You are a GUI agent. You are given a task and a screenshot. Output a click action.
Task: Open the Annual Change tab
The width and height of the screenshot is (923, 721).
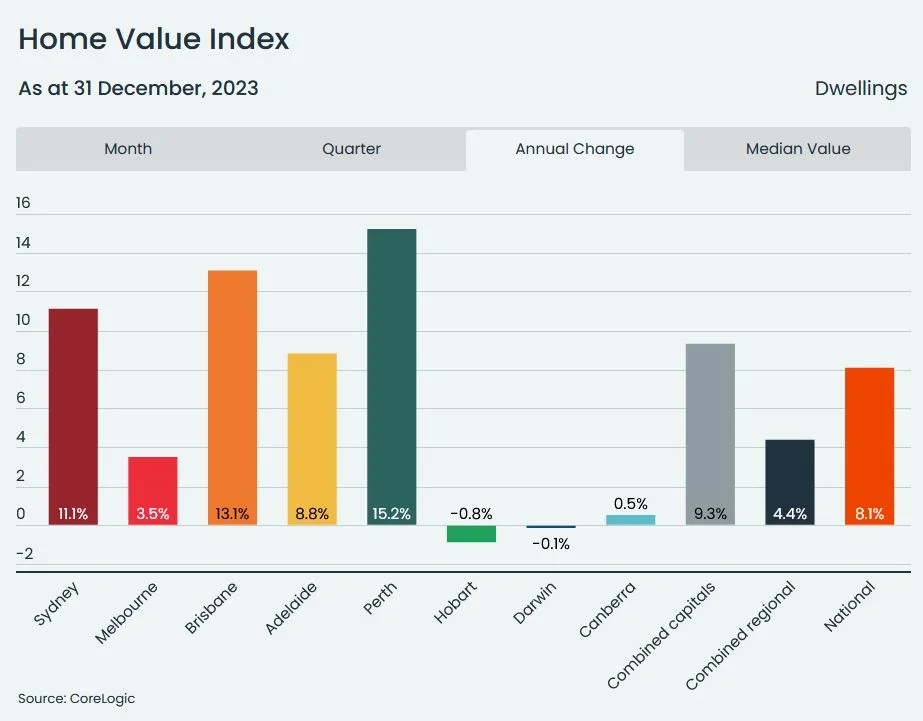point(574,148)
